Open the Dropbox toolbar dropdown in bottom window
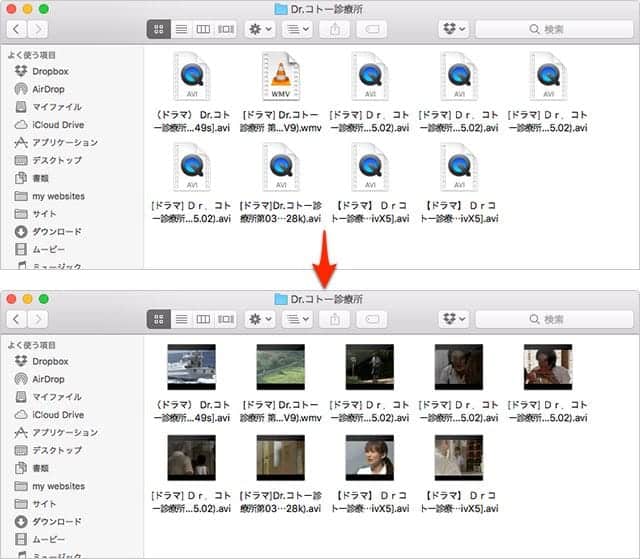 (x=454, y=319)
